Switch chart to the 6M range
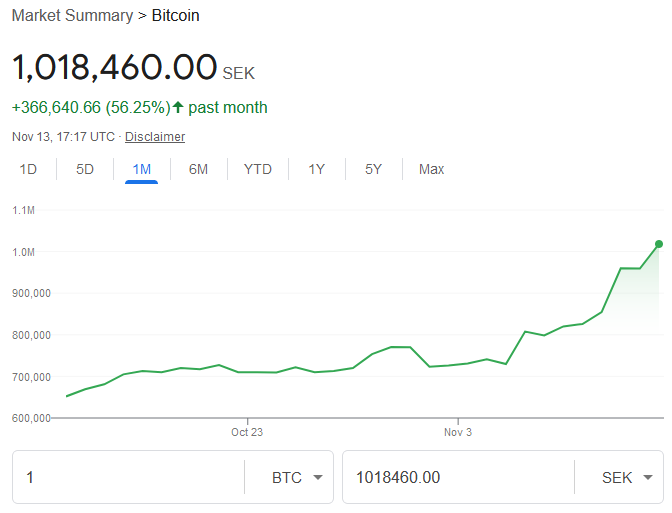Viewport: 672px width, 513px height. pyautogui.click(x=198, y=169)
